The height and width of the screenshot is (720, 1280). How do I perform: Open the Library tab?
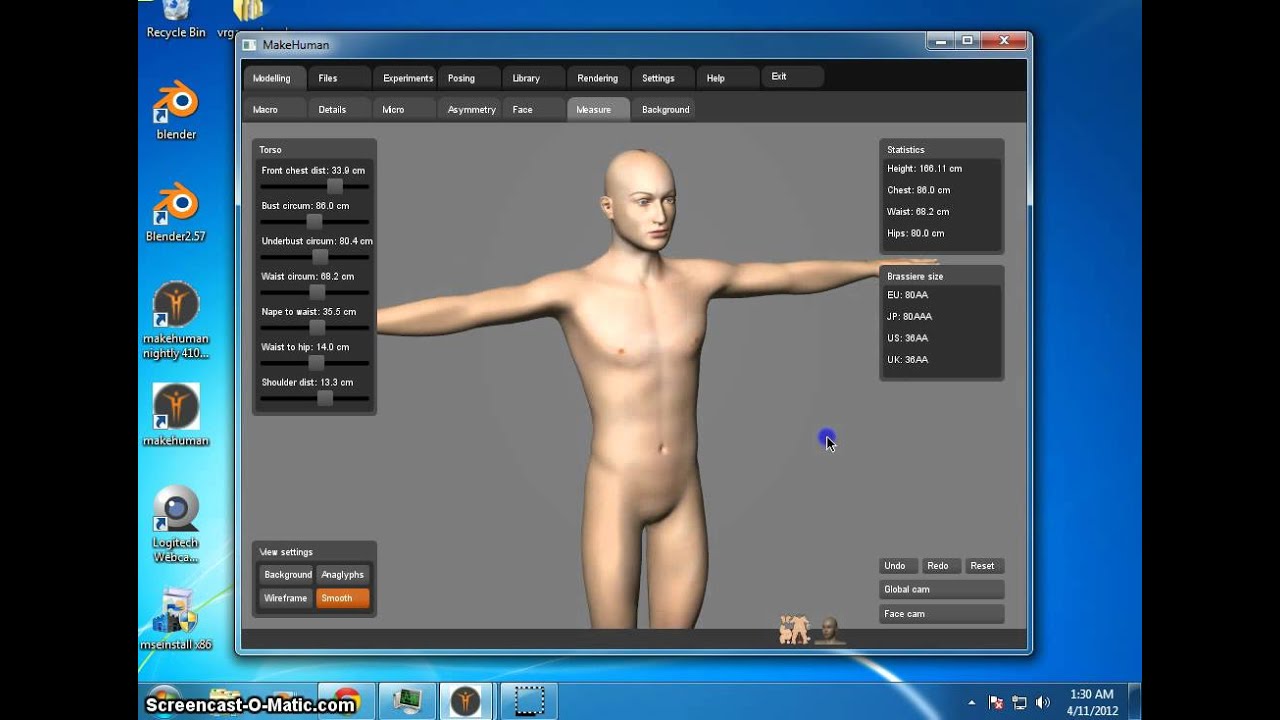click(534, 78)
